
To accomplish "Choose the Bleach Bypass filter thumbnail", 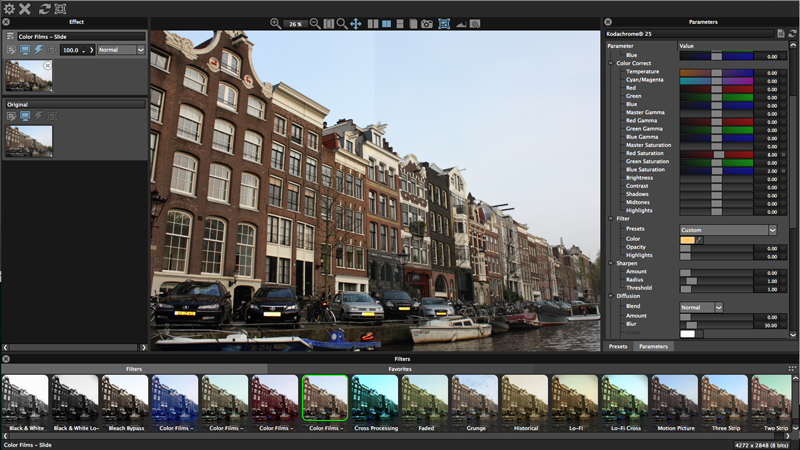I will (x=124, y=398).
